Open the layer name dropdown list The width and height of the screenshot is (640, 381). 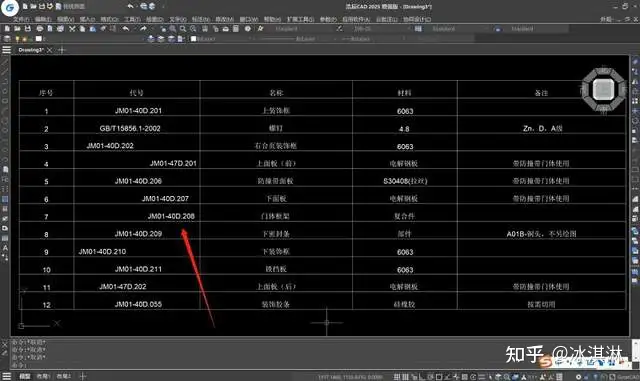pyautogui.click(x=90, y=39)
